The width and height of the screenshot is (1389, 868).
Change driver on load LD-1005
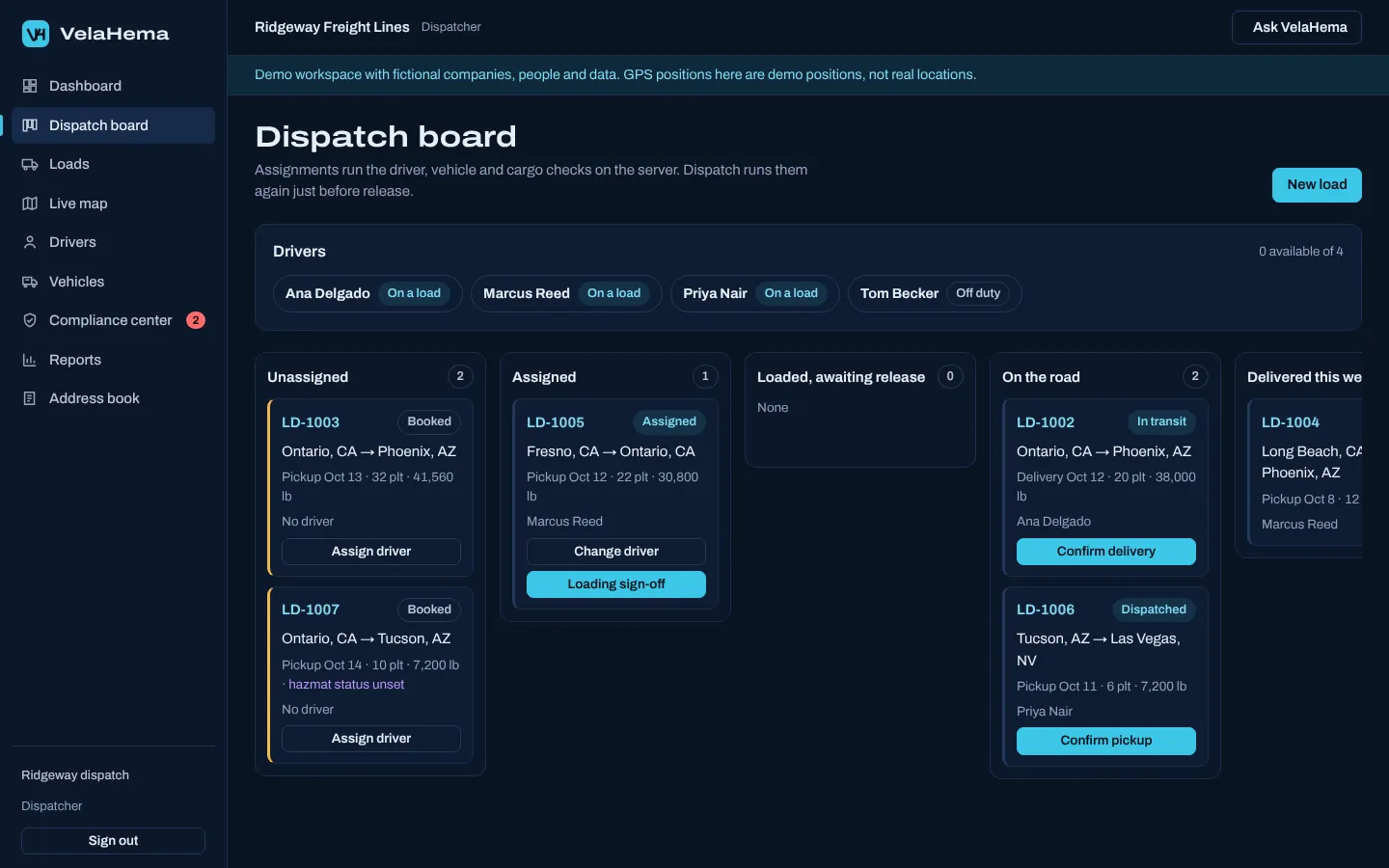coord(616,552)
